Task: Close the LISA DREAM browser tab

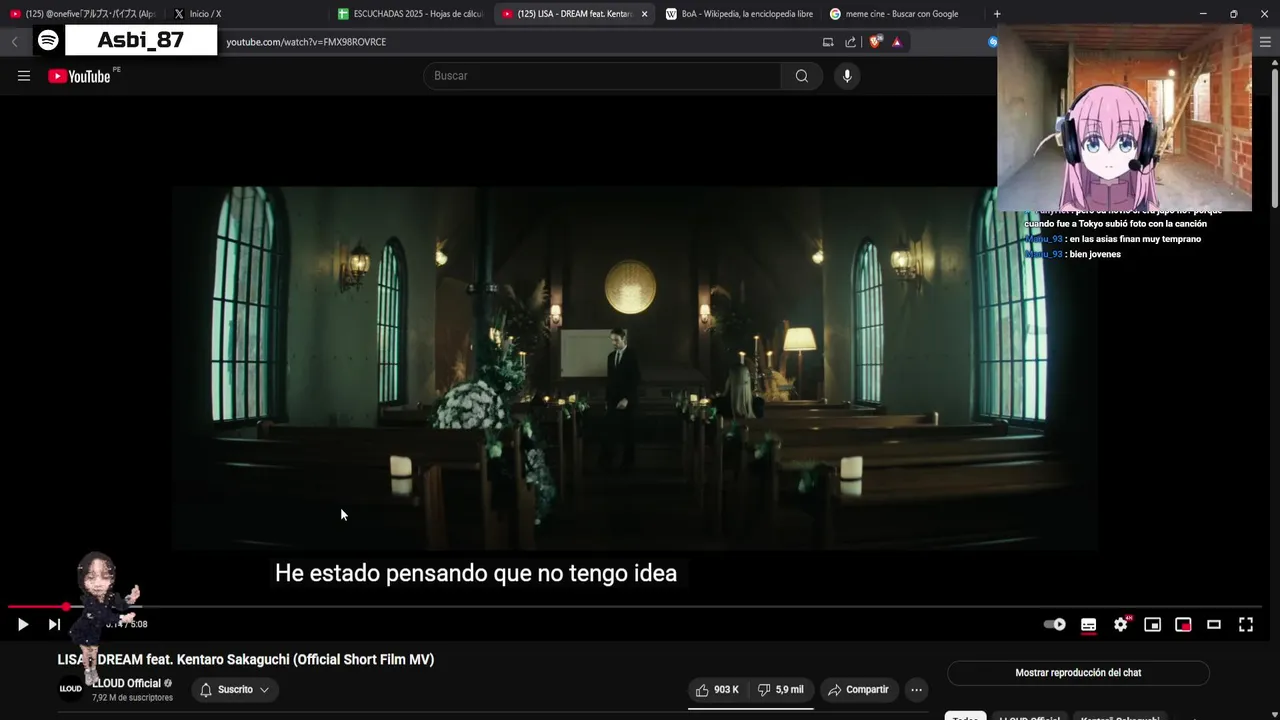Action: [x=644, y=14]
